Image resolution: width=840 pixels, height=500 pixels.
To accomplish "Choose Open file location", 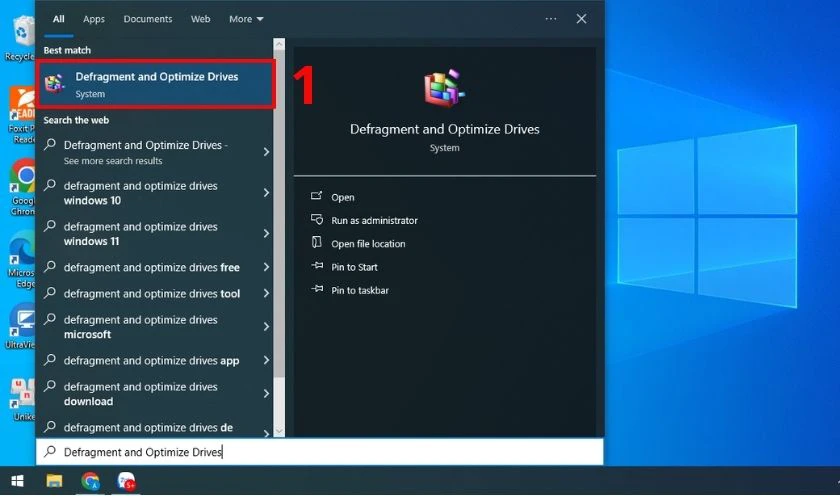I will point(368,244).
